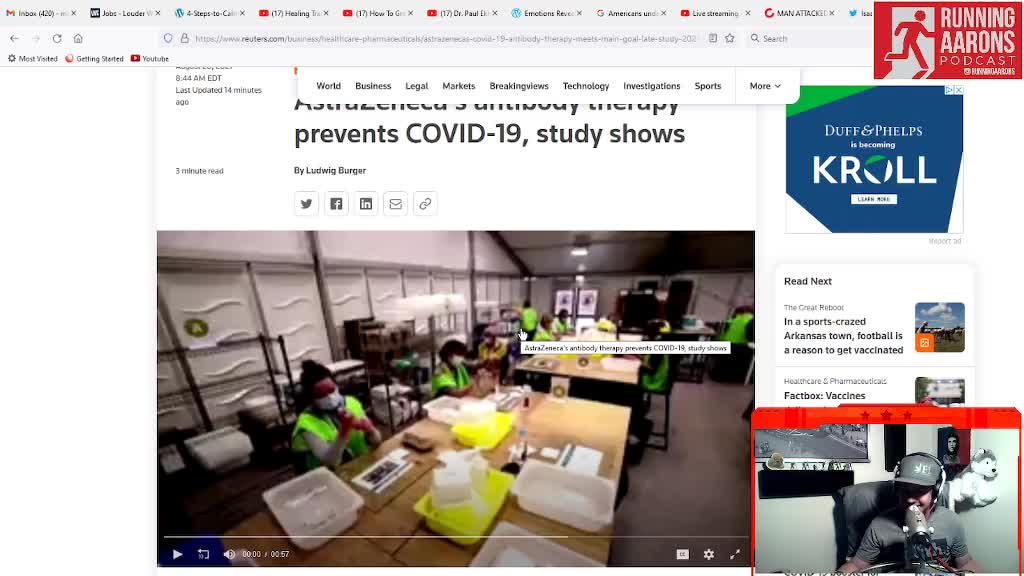Switch to Live streaming tab
Viewport: 1024px width, 576px height.
pyautogui.click(x=714, y=13)
